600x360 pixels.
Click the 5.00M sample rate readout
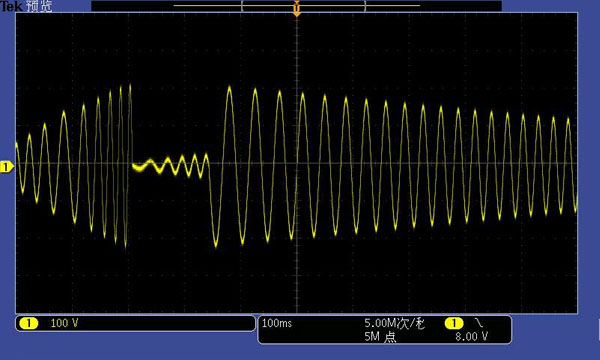click(395, 323)
